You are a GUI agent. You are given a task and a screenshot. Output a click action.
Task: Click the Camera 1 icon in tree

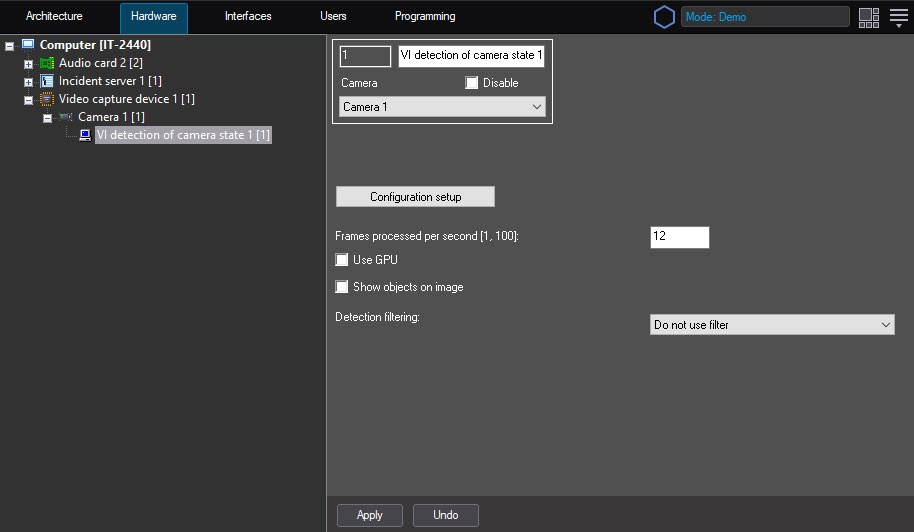coord(66,117)
